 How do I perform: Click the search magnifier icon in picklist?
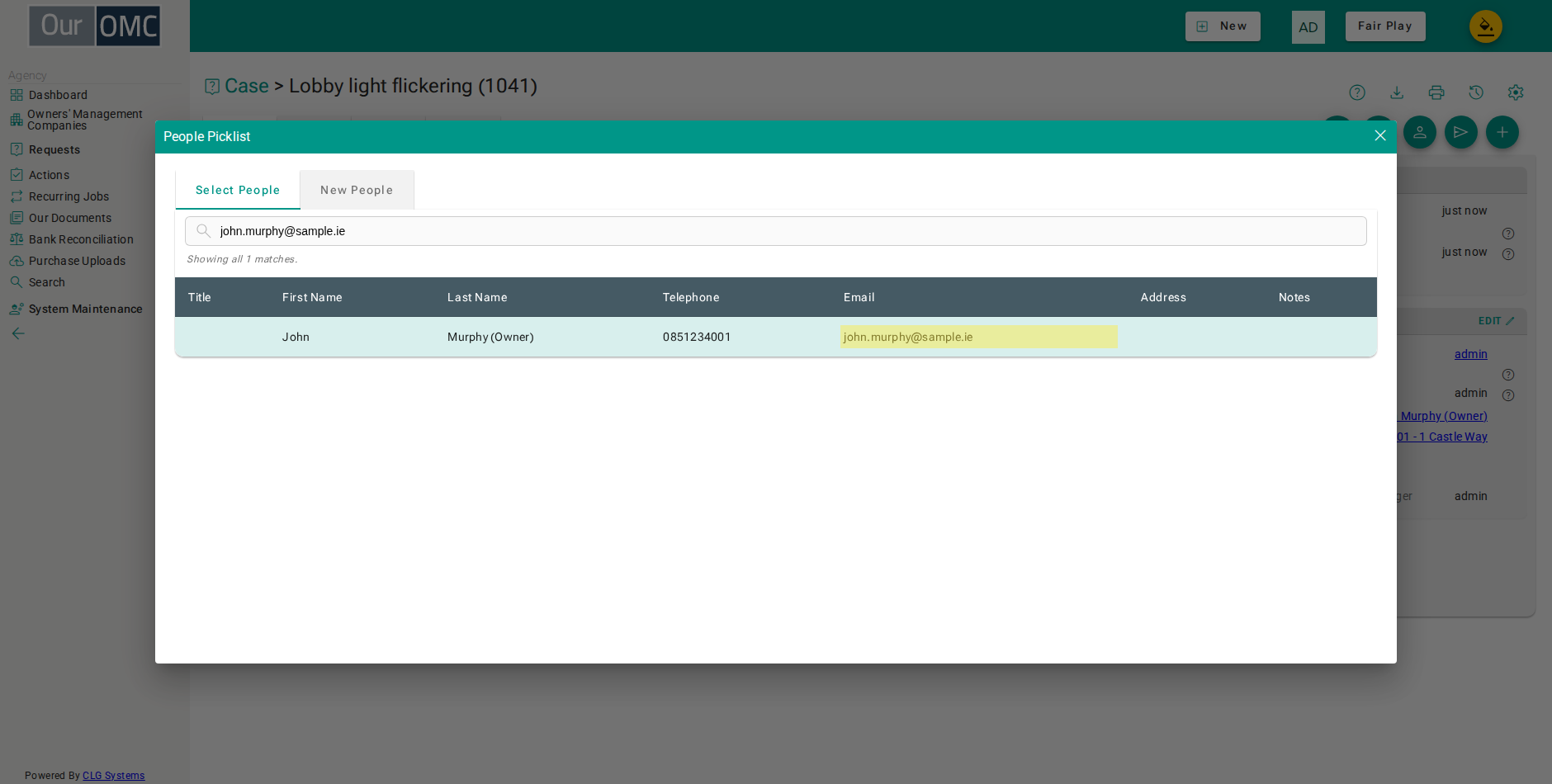203,231
